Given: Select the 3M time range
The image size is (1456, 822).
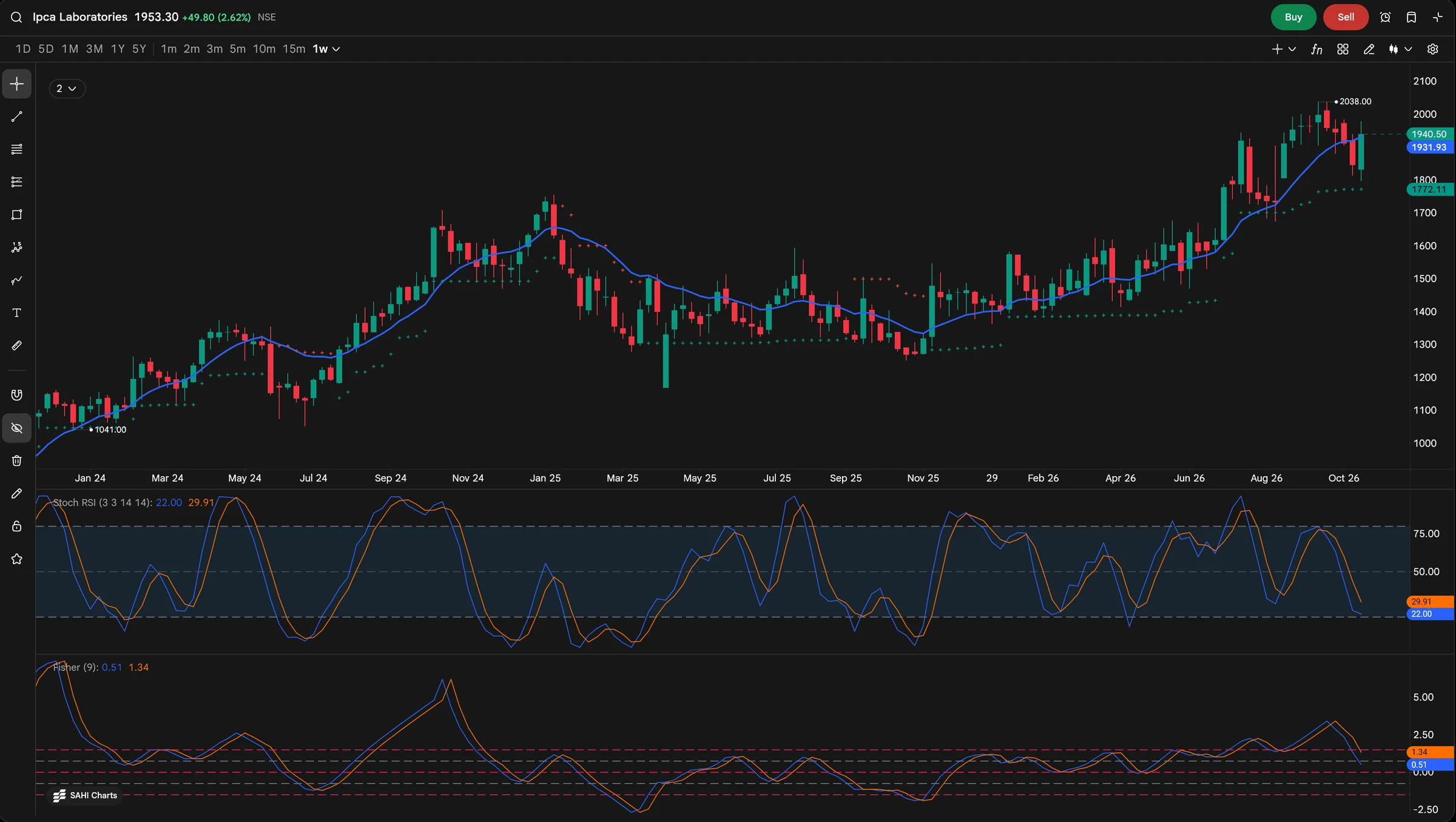Looking at the screenshot, I should 95,49.
